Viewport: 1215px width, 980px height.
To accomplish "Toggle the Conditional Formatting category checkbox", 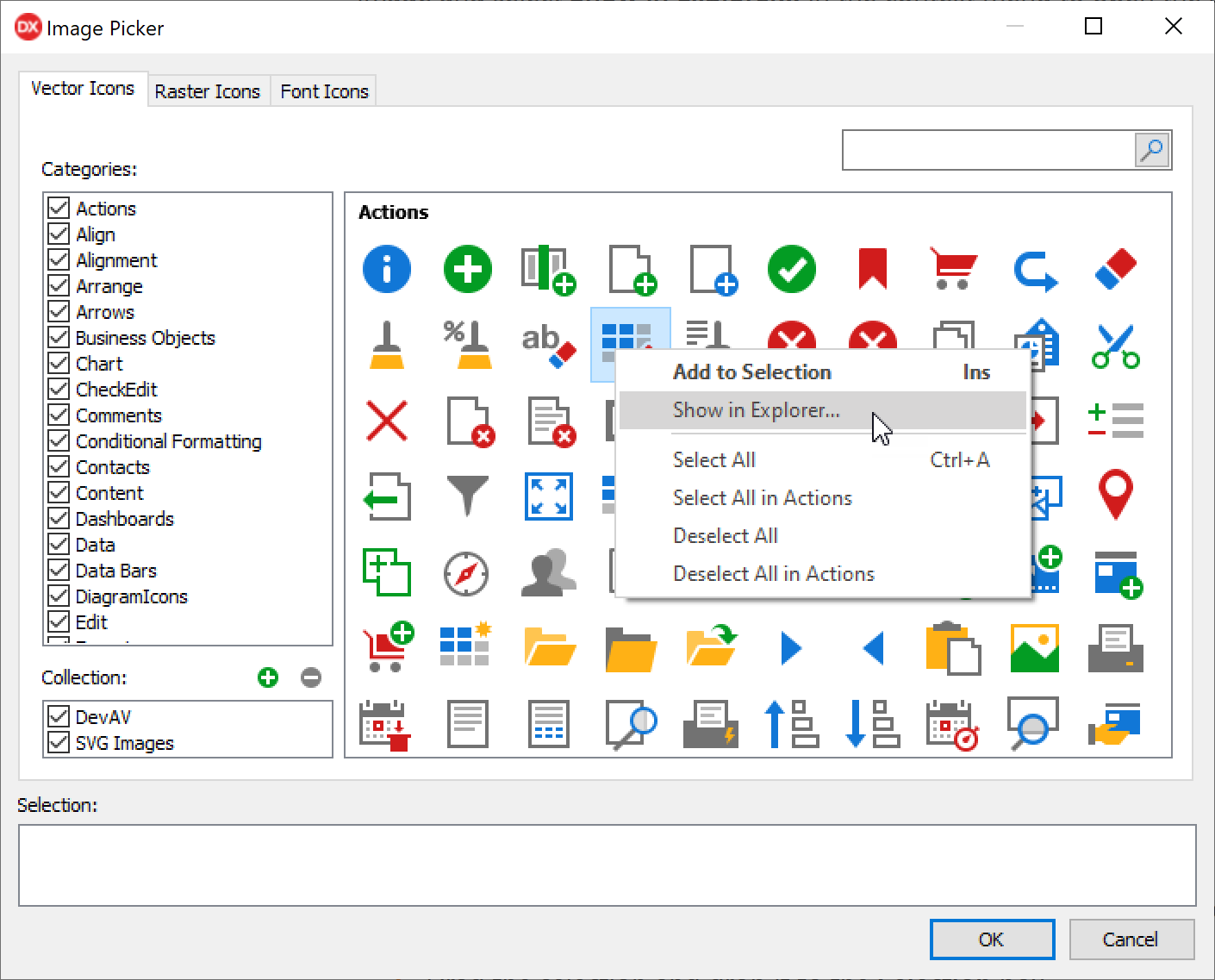I will pyautogui.click(x=59, y=441).
